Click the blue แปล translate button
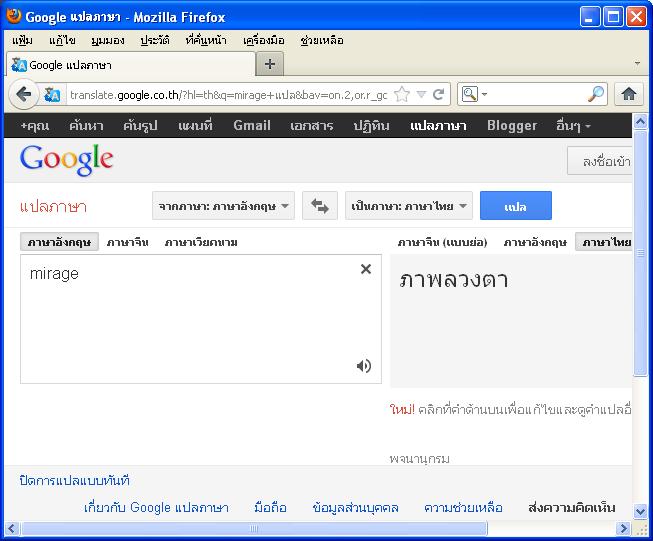Image resolution: width=653 pixels, height=541 pixels. 516,206
